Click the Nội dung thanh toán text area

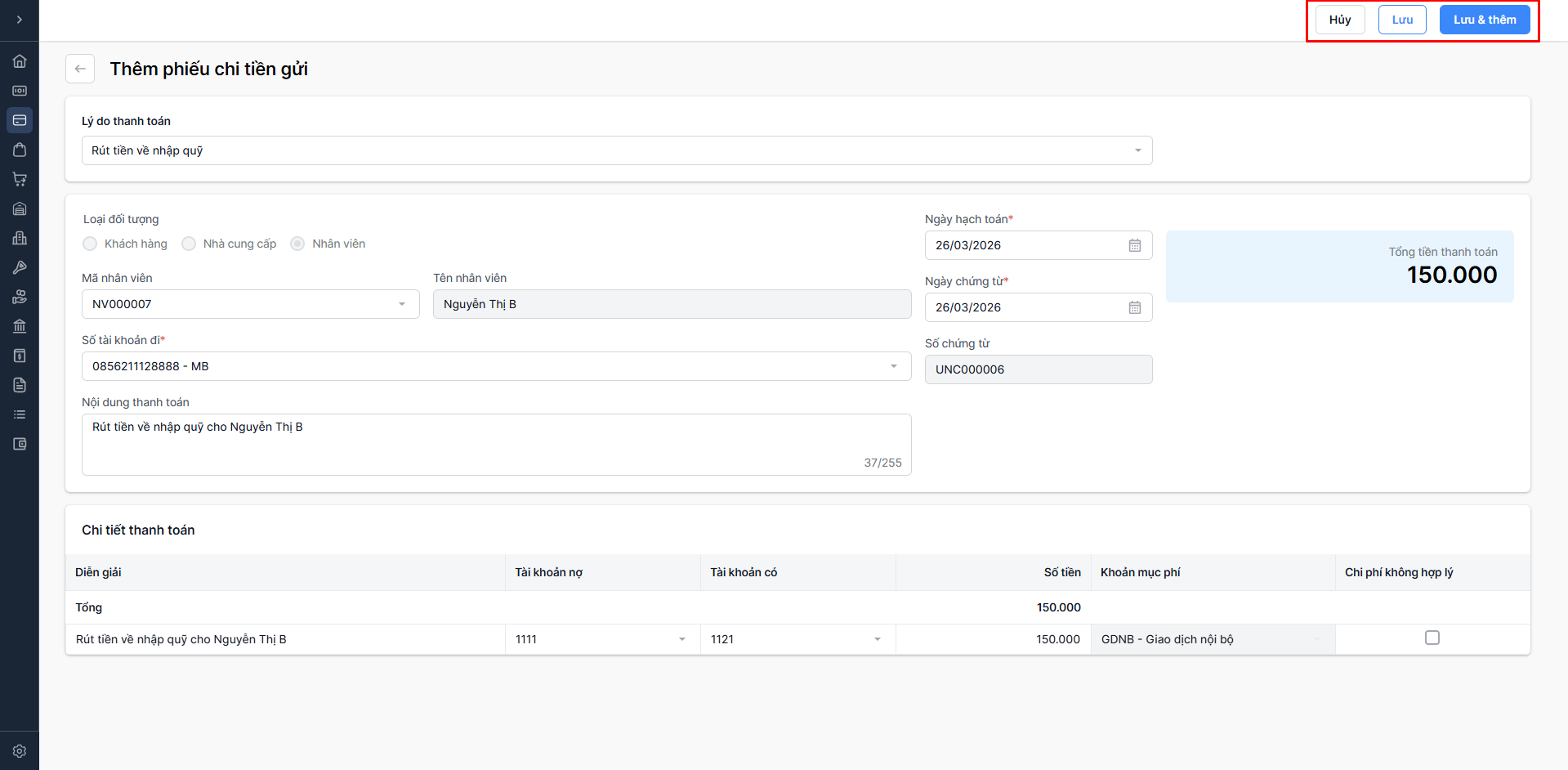[496, 444]
